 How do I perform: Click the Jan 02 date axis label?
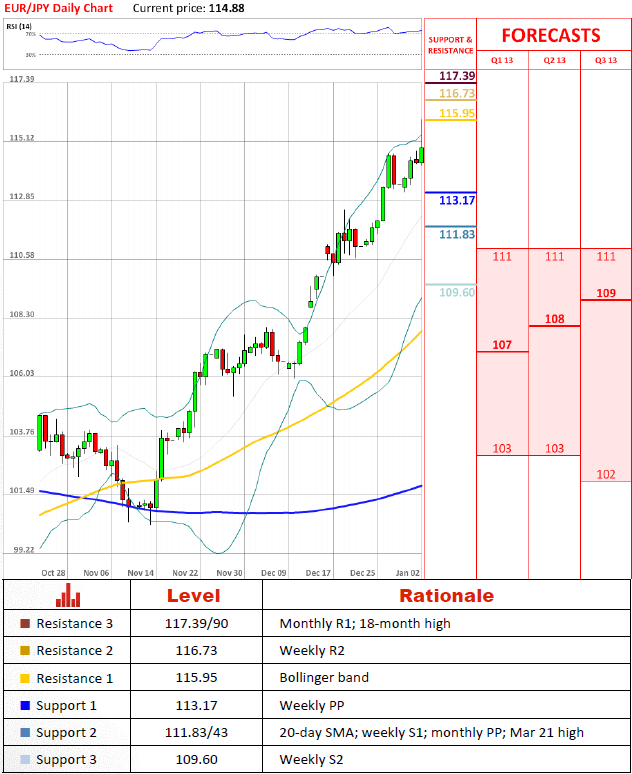point(408,573)
